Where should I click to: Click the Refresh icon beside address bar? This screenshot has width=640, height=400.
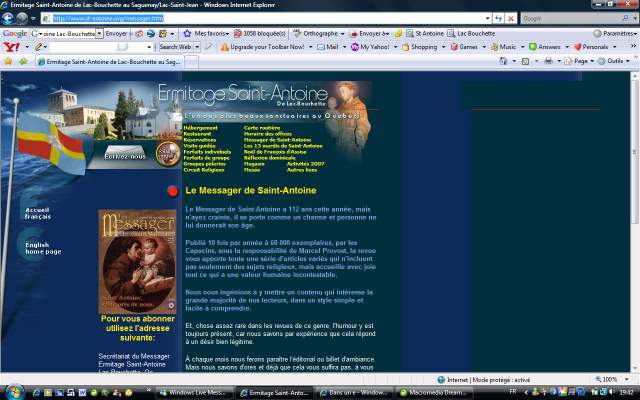pyautogui.click(x=498, y=18)
